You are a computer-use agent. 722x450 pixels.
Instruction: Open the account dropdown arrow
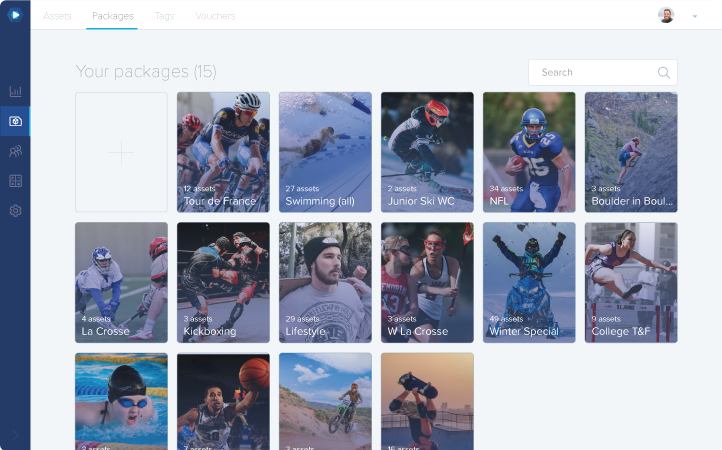pos(695,16)
